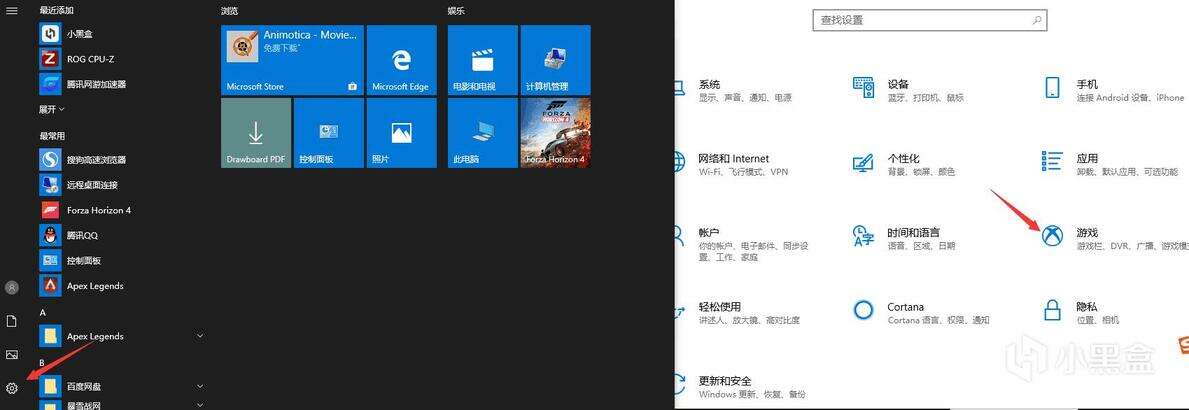Open Cortana settings category
Viewport: 1189px width, 410px height.
[x=921, y=313]
